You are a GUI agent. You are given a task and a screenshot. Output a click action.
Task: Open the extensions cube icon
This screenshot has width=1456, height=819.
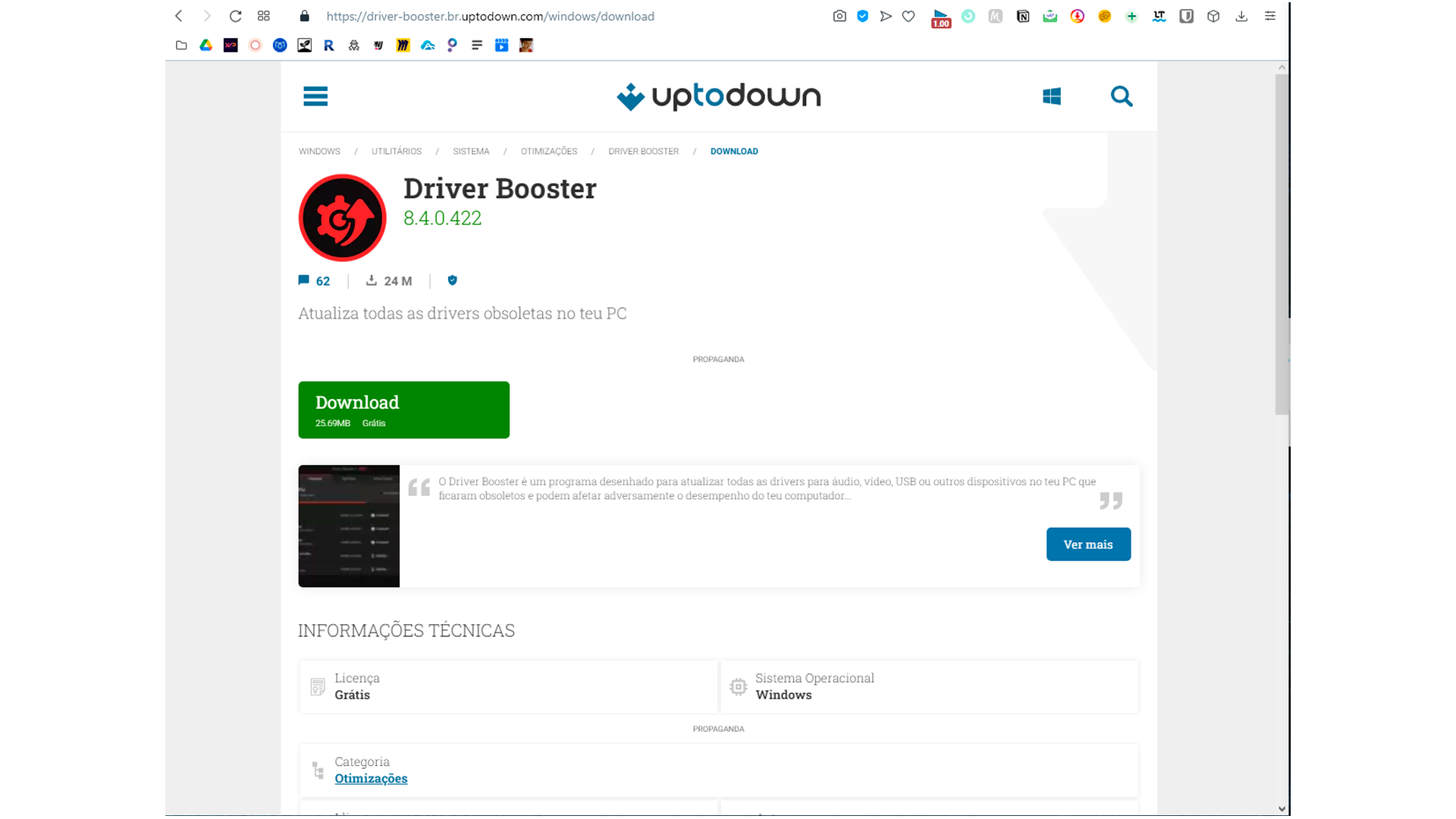point(1213,16)
